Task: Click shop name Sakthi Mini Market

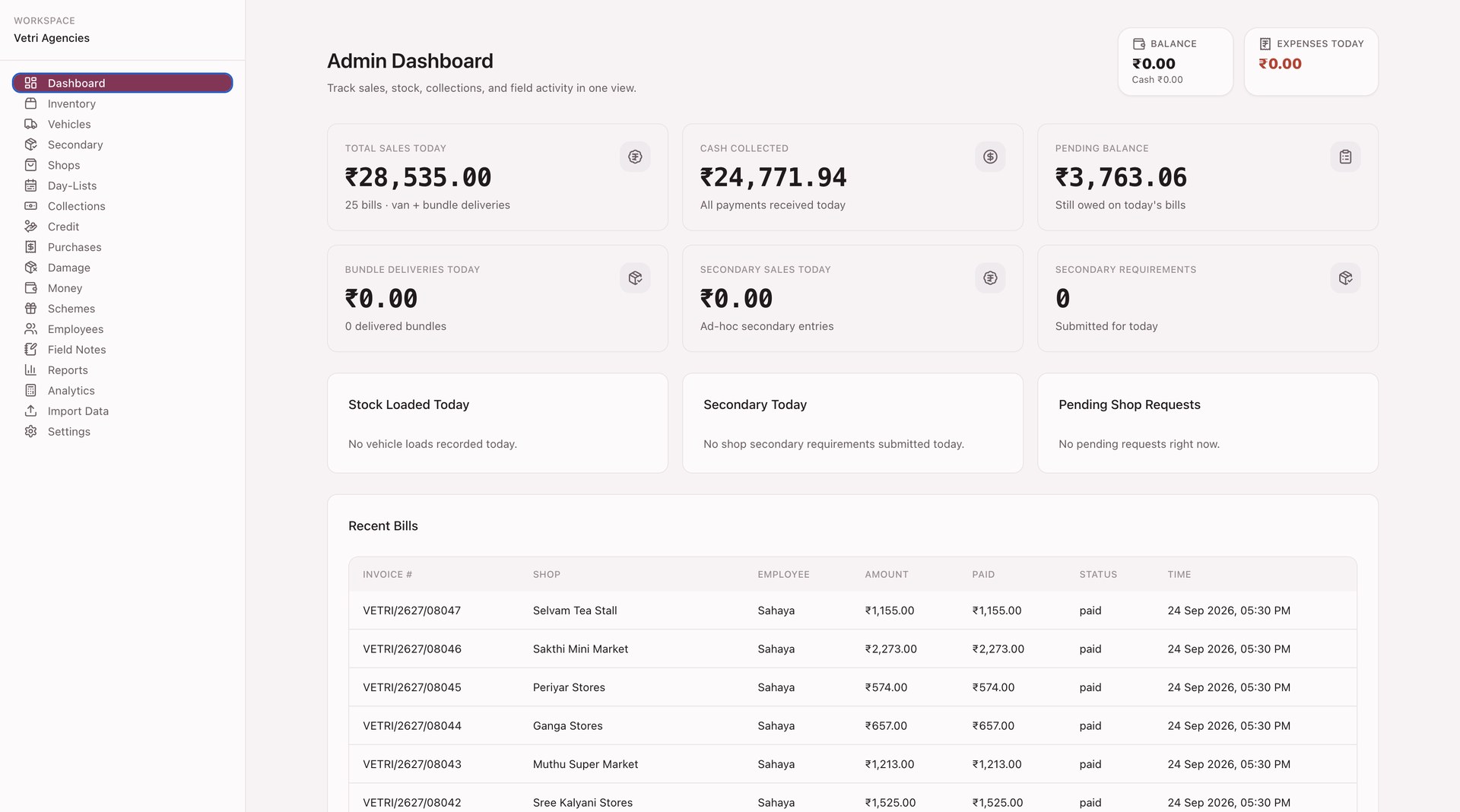Action: pos(580,649)
